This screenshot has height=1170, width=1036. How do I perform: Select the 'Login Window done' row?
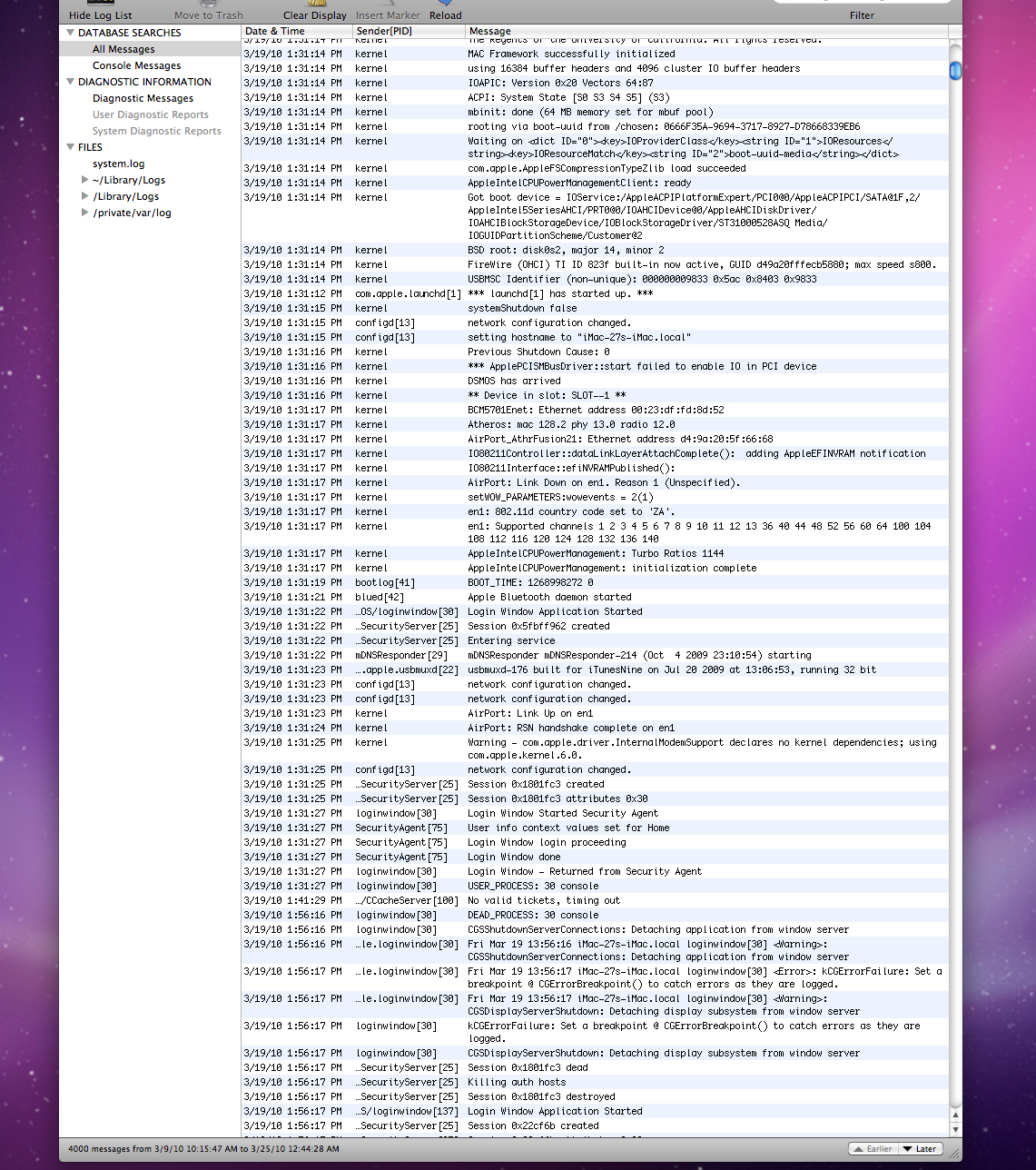[x=595, y=857]
